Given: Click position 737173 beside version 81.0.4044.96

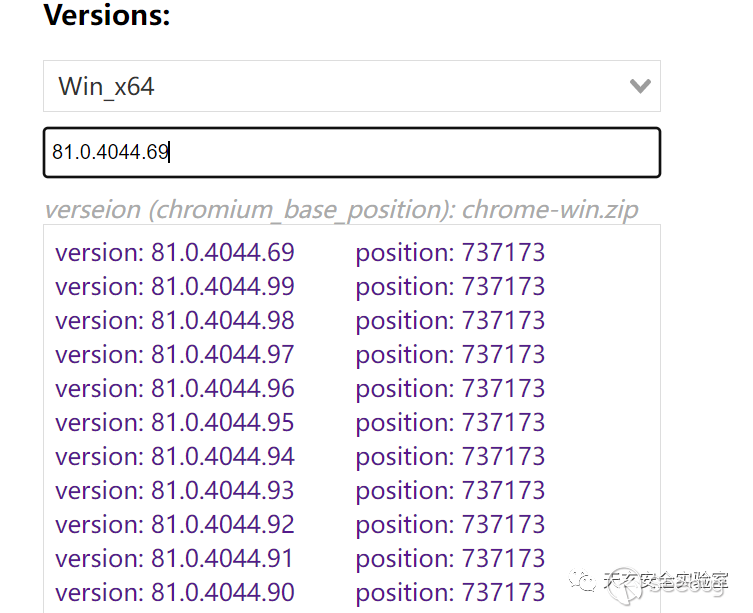Looking at the screenshot, I should coord(450,389).
